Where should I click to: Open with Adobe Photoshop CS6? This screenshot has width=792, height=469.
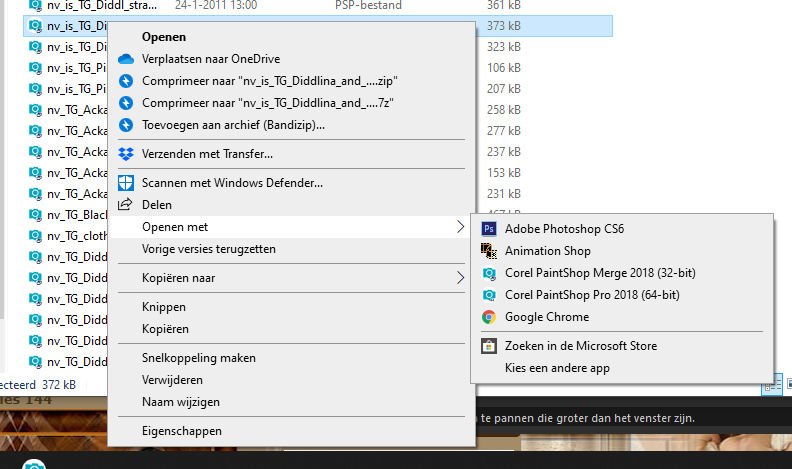[564, 229]
